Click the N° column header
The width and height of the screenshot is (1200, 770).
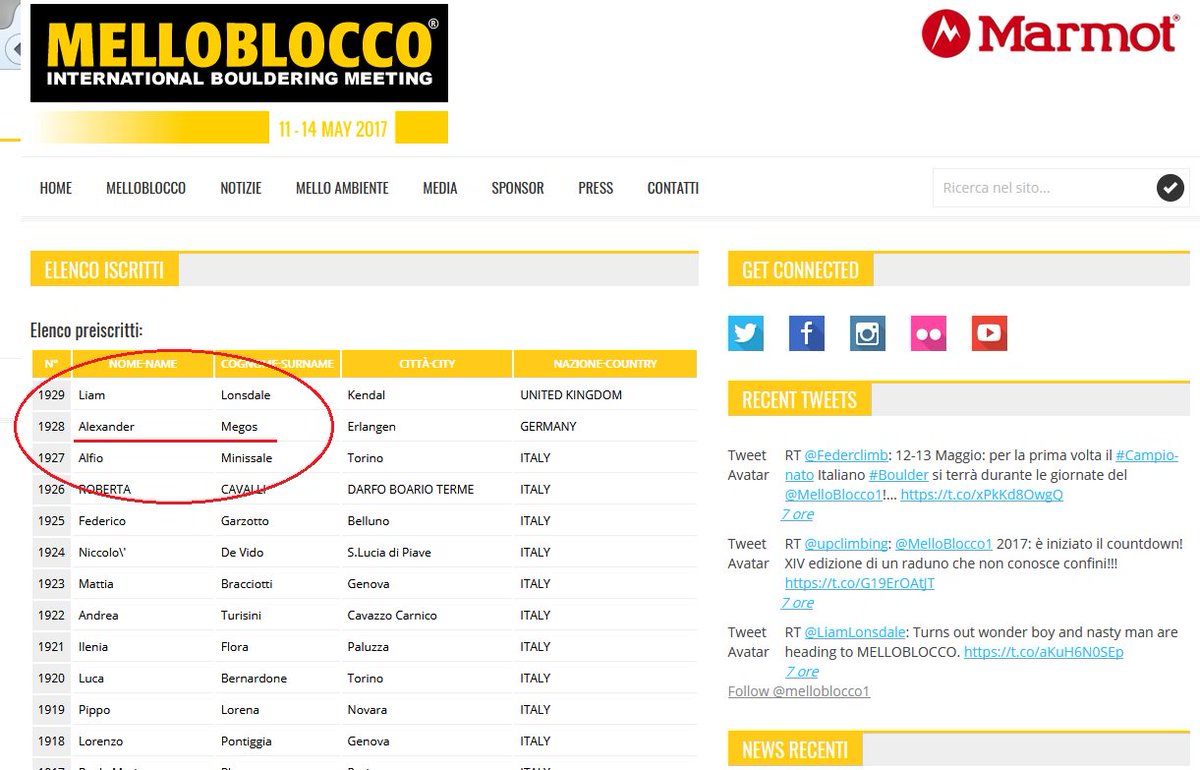coord(51,364)
